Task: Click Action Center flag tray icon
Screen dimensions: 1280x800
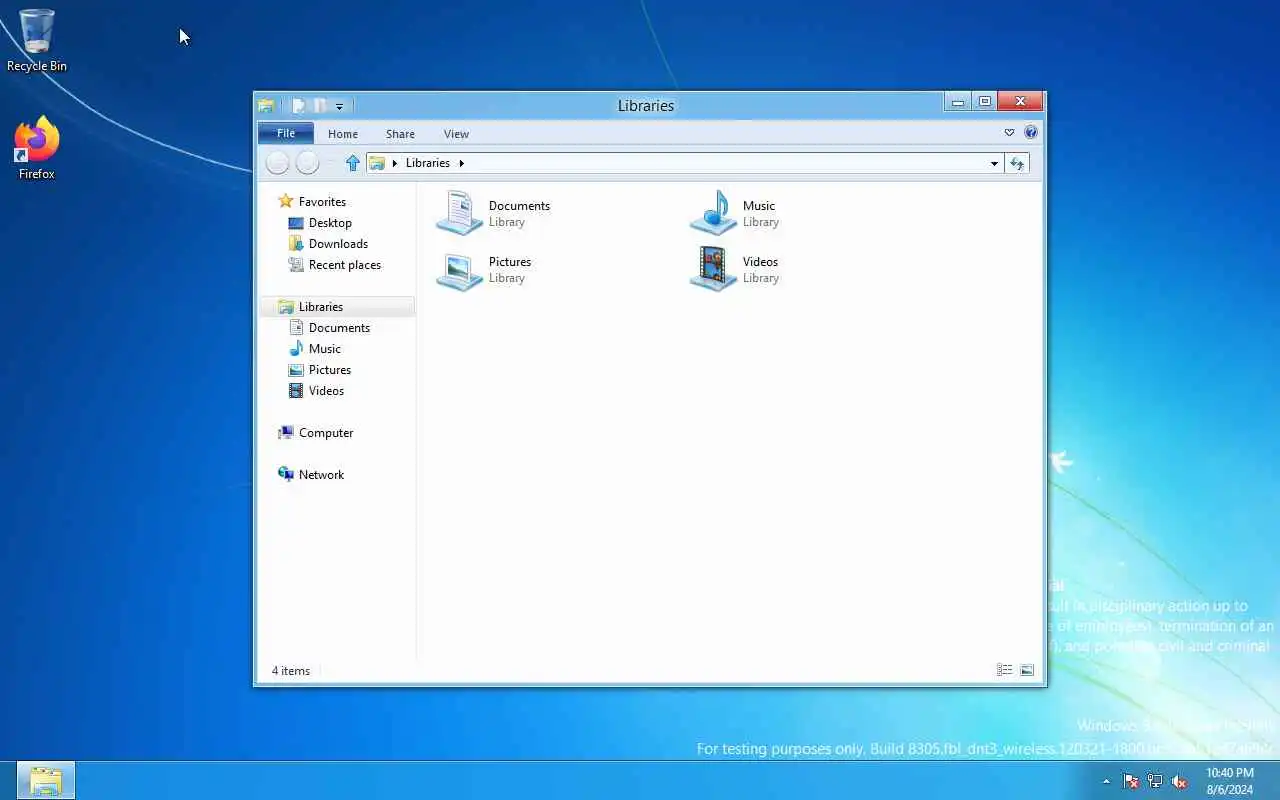Action: (1131, 781)
